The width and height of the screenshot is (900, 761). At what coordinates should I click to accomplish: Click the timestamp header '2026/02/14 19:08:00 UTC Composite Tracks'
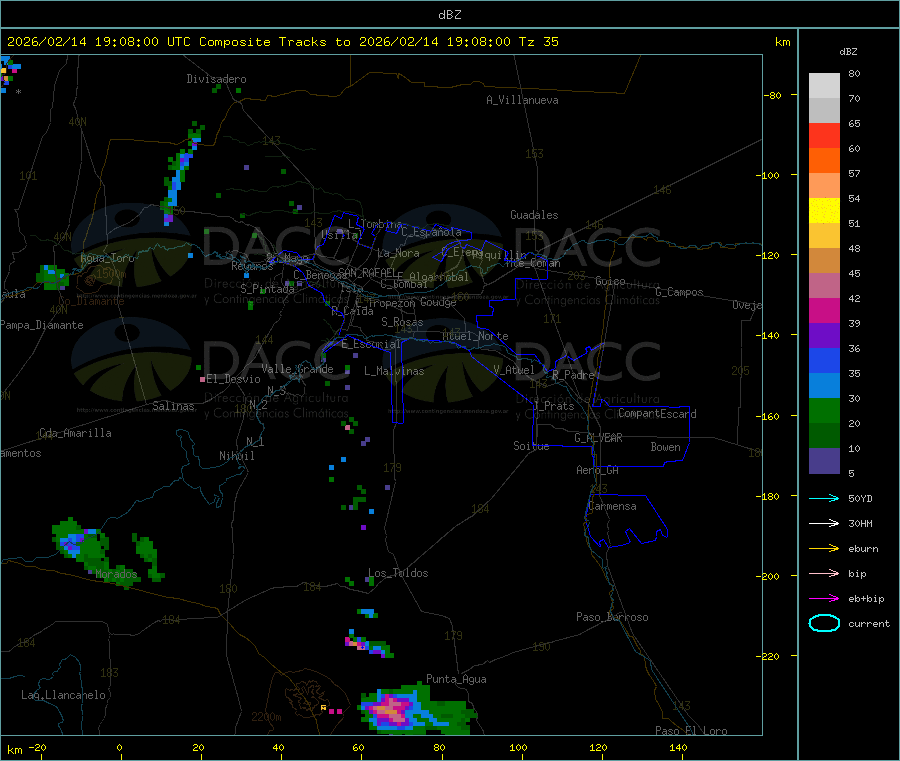pos(166,42)
